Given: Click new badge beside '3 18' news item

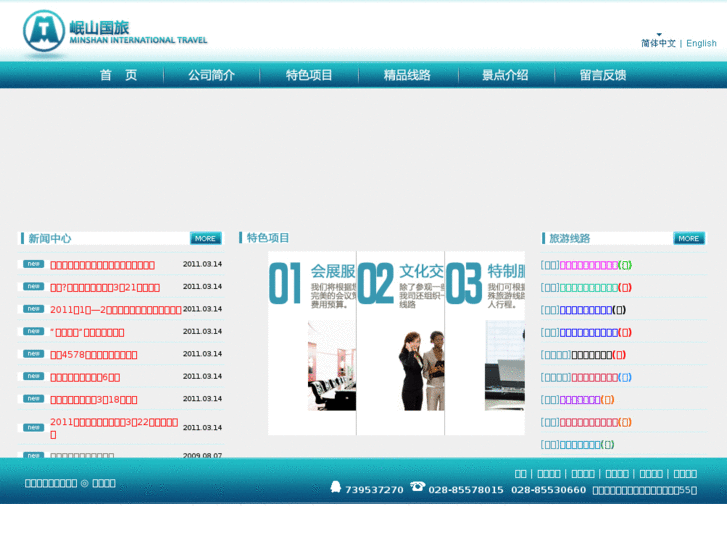Looking at the screenshot, I should (33, 399).
